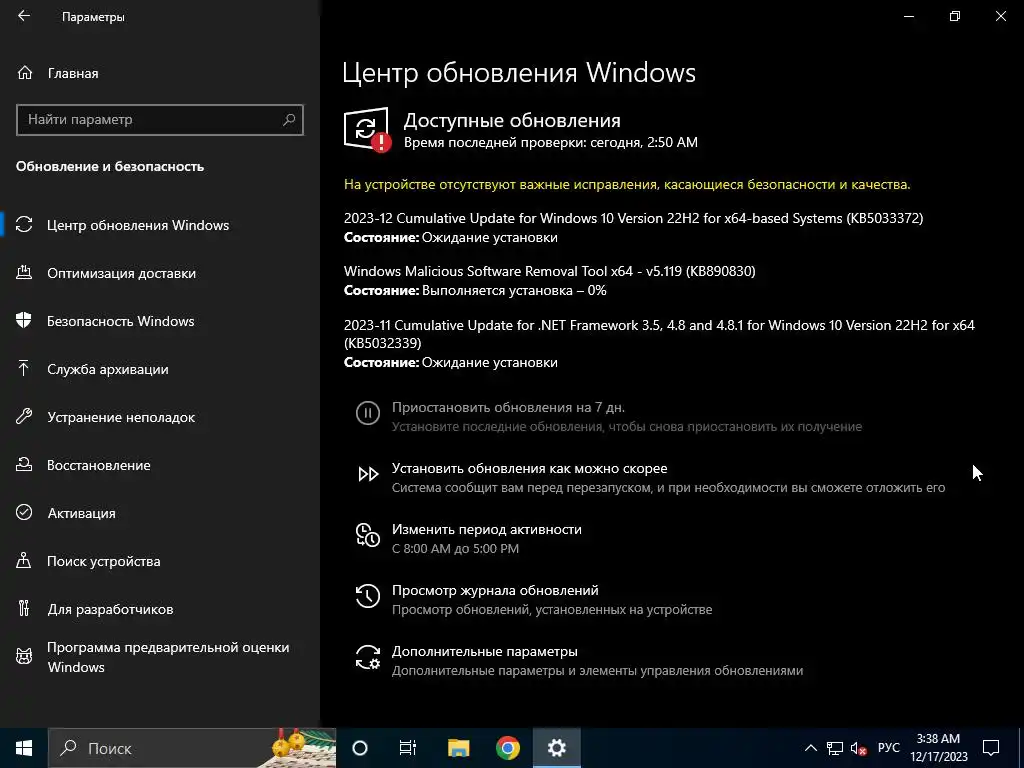
Task: Click the sync-gear icon for advanced options
Action: 368,657
